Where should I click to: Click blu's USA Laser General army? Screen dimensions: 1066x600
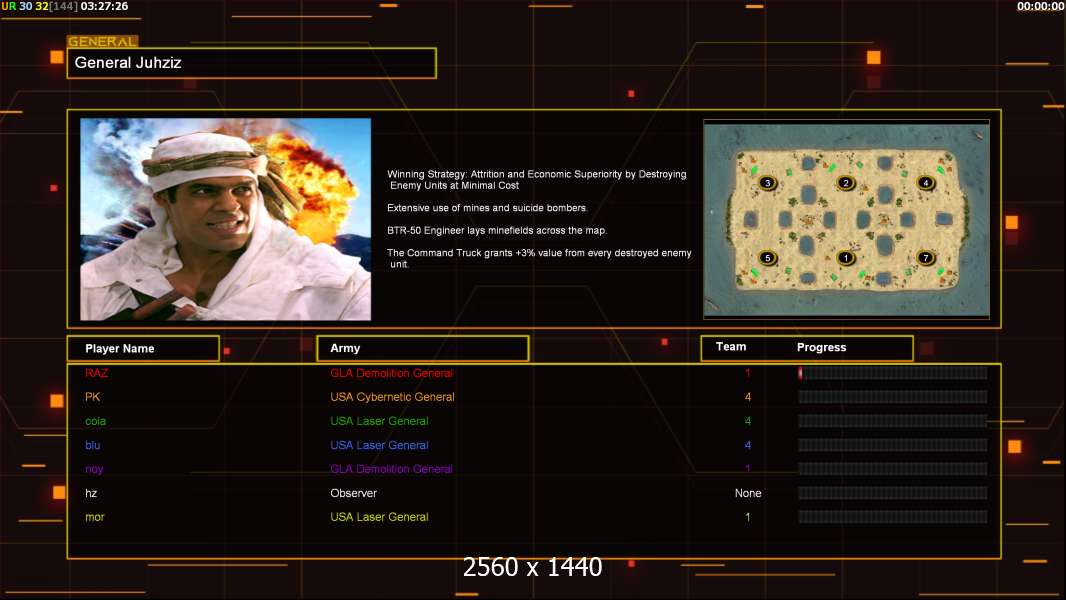pyautogui.click(x=379, y=445)
